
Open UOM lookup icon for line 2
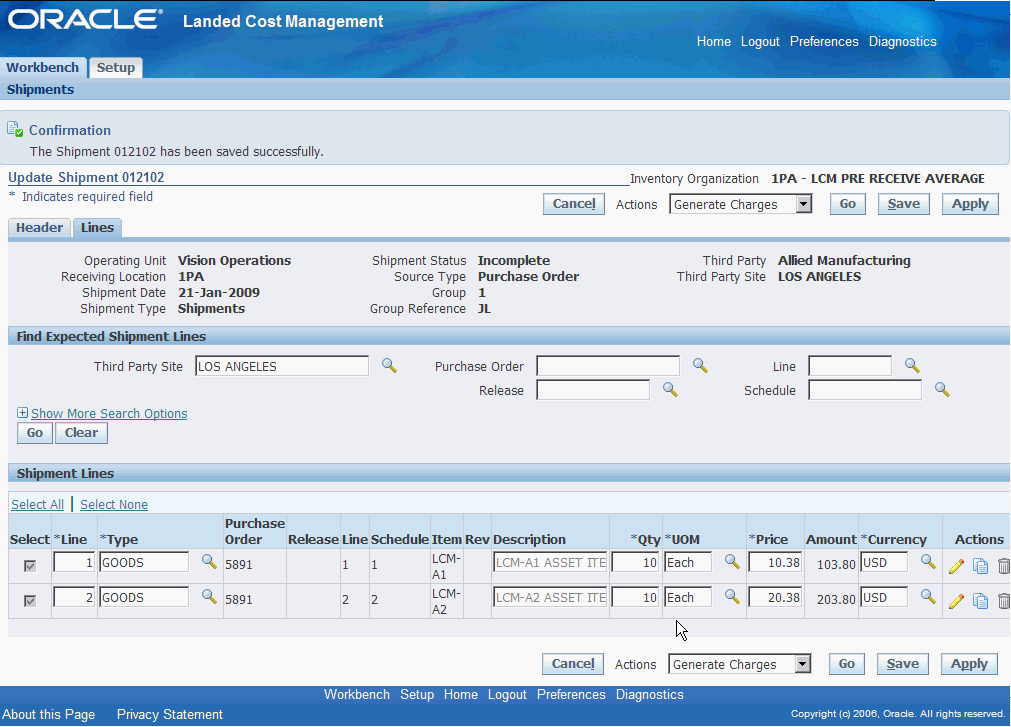click(732, 596)
